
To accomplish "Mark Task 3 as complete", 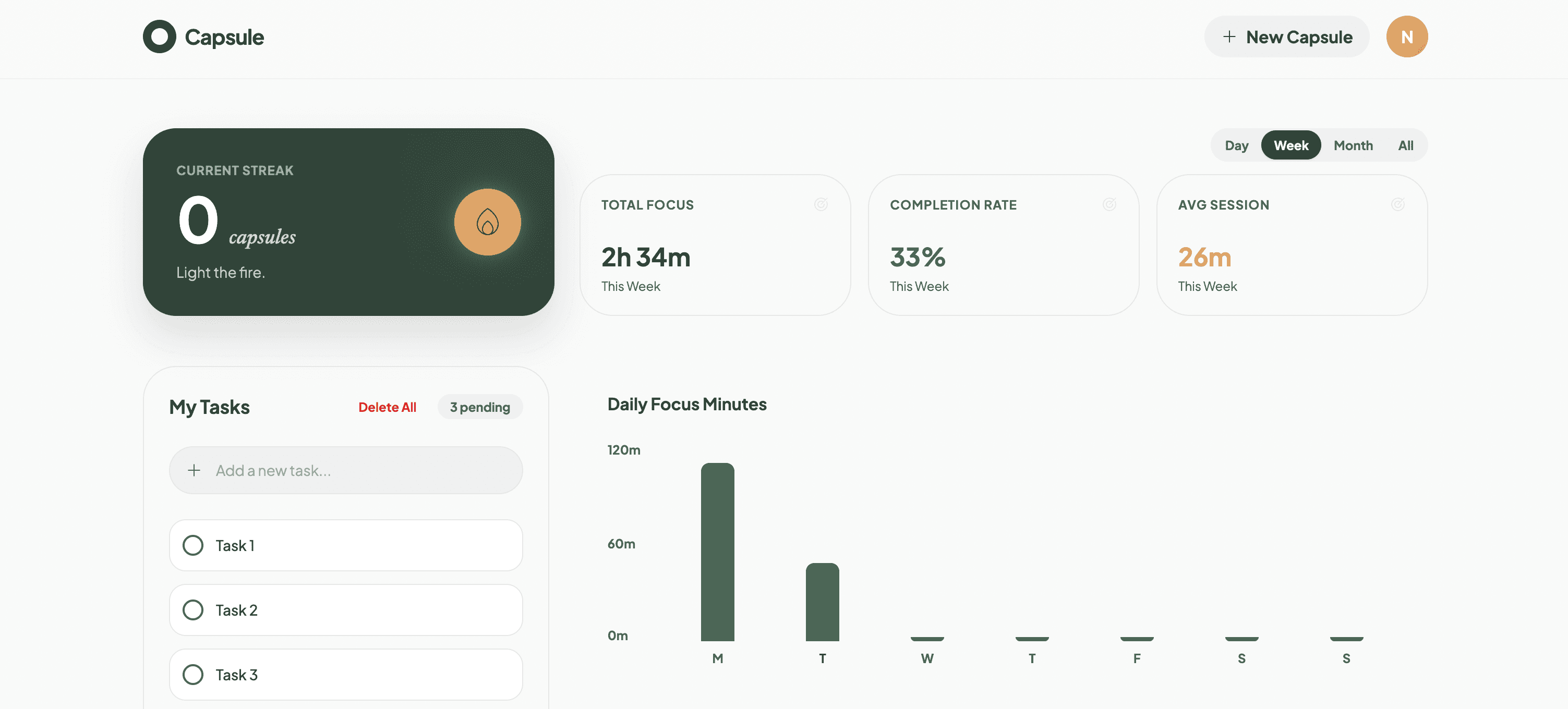I will pos(193,674).
